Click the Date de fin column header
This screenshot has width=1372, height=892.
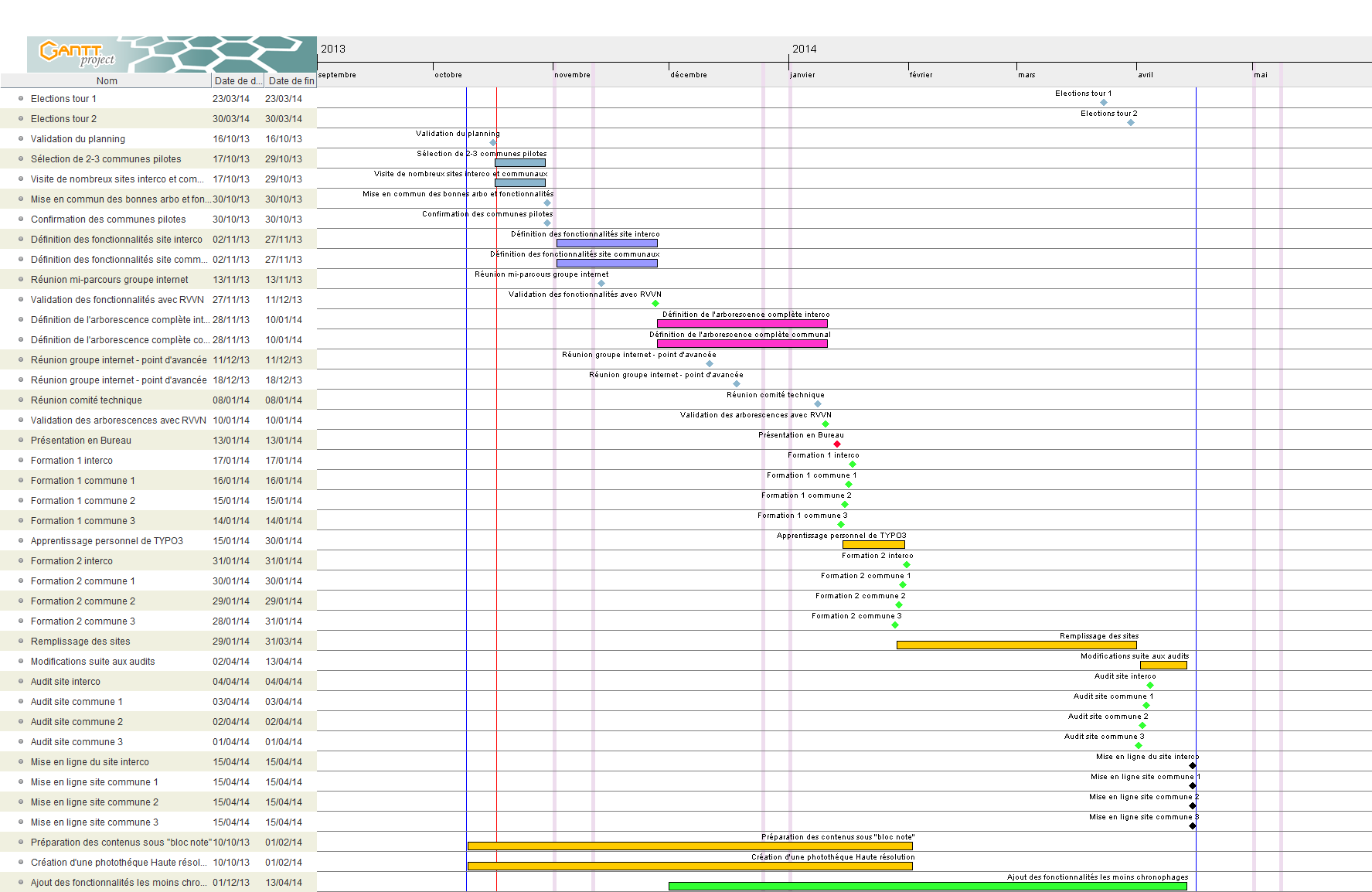[x=291, y=81]
